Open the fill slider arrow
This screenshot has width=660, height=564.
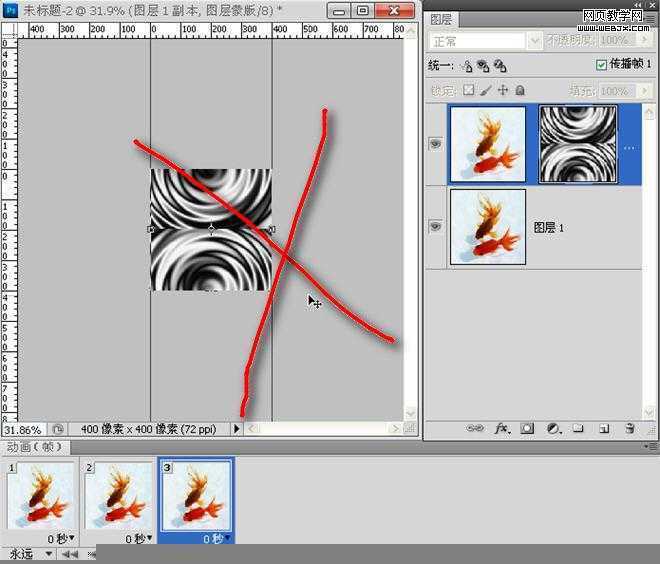click(x=644, y=91)
